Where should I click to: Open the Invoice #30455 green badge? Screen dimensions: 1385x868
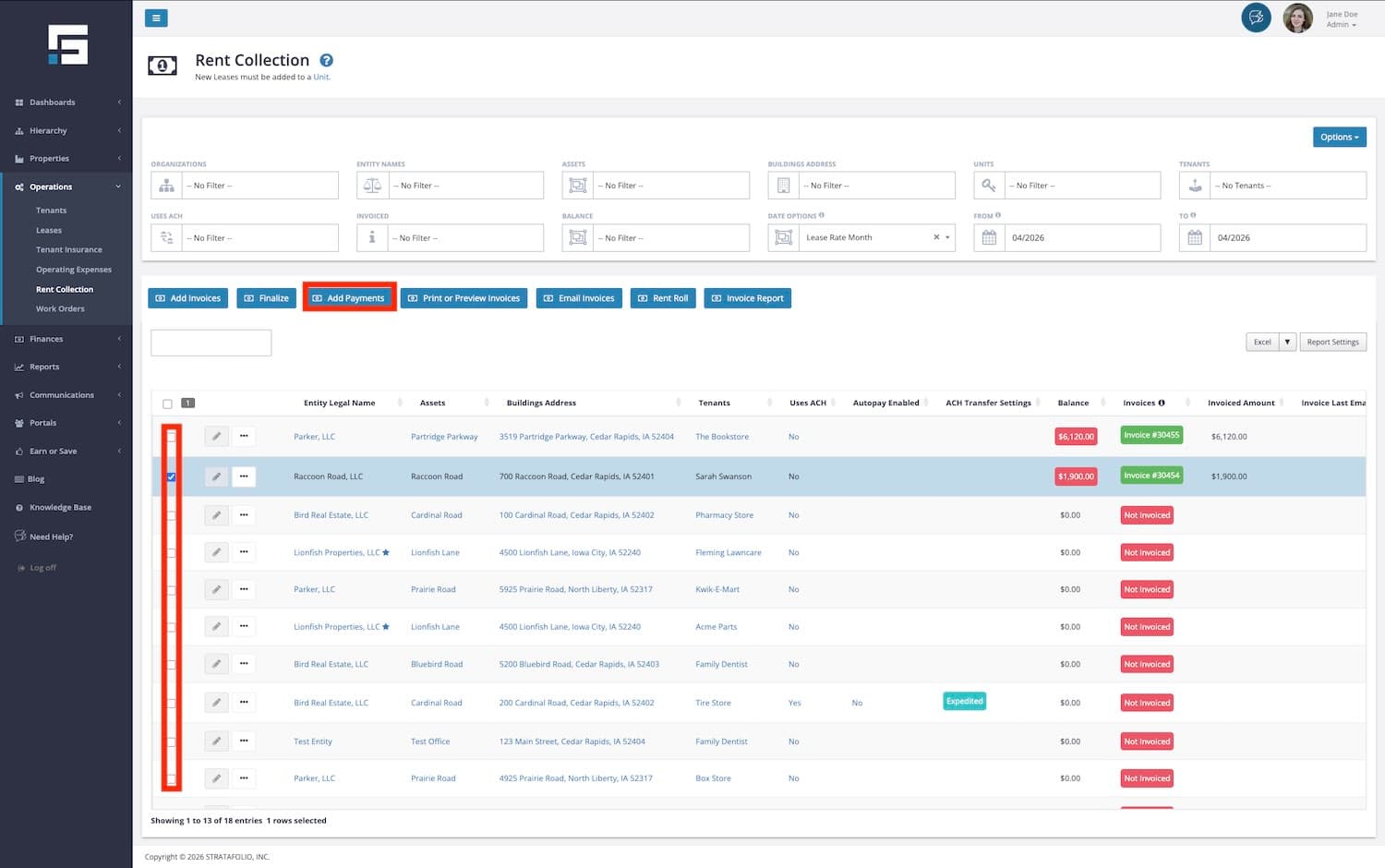tap(1151, 435)
